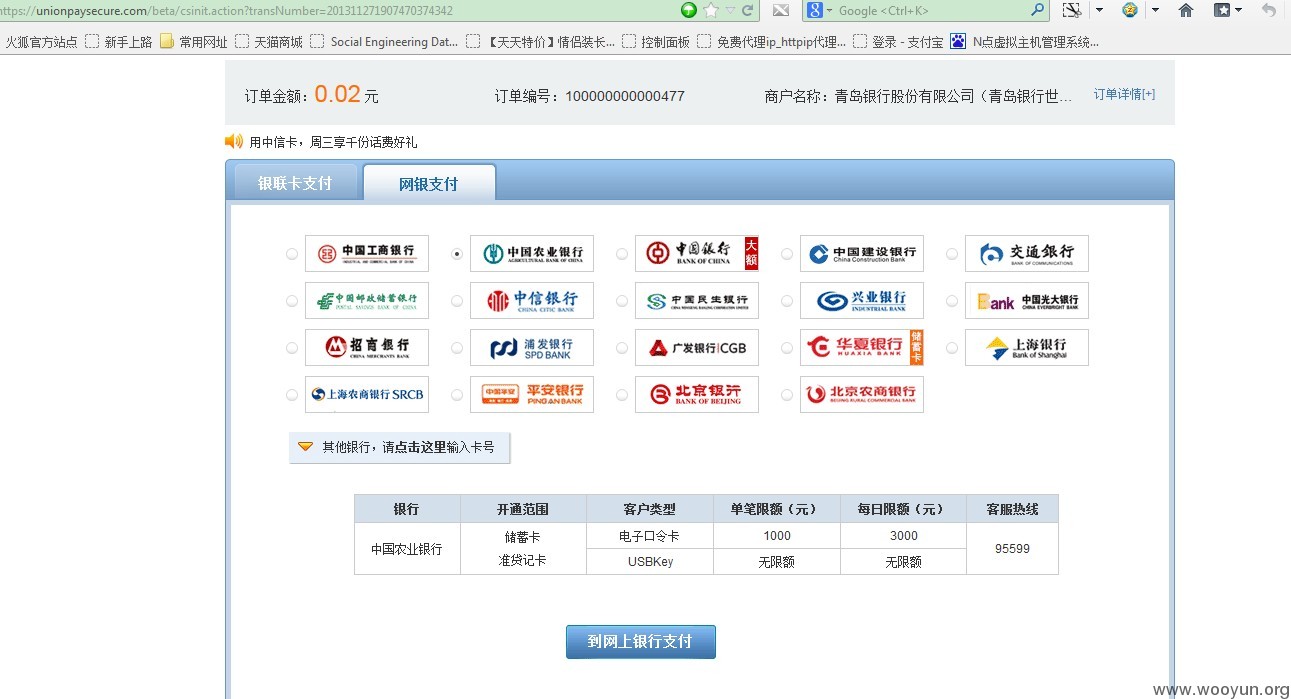Click the 华夏银行 logo
This screenshot has height=699, width=1291.
pos(862,347)
